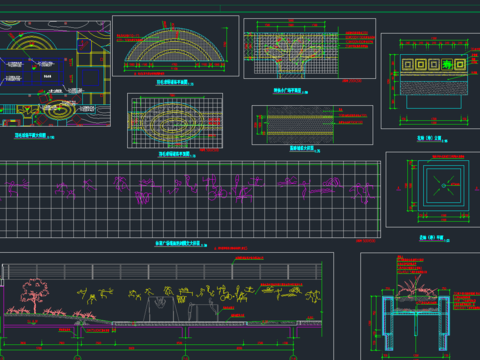The width and height of the screenshot is (480, 360).
Task: Click the railing fence above the elevation wall
Action: click(x=163, y=272)
